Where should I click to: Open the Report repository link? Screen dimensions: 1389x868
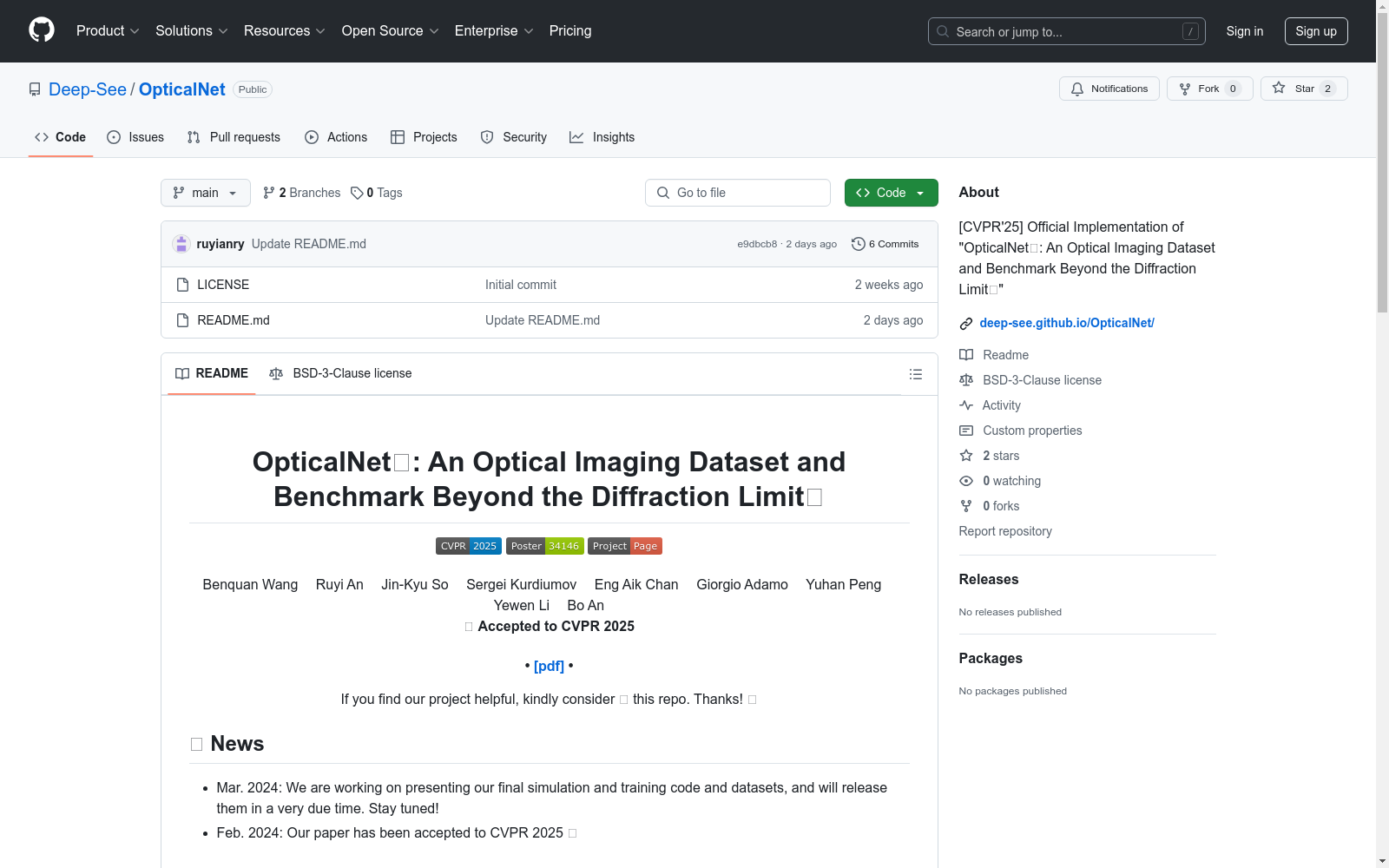pos(1005,531)
